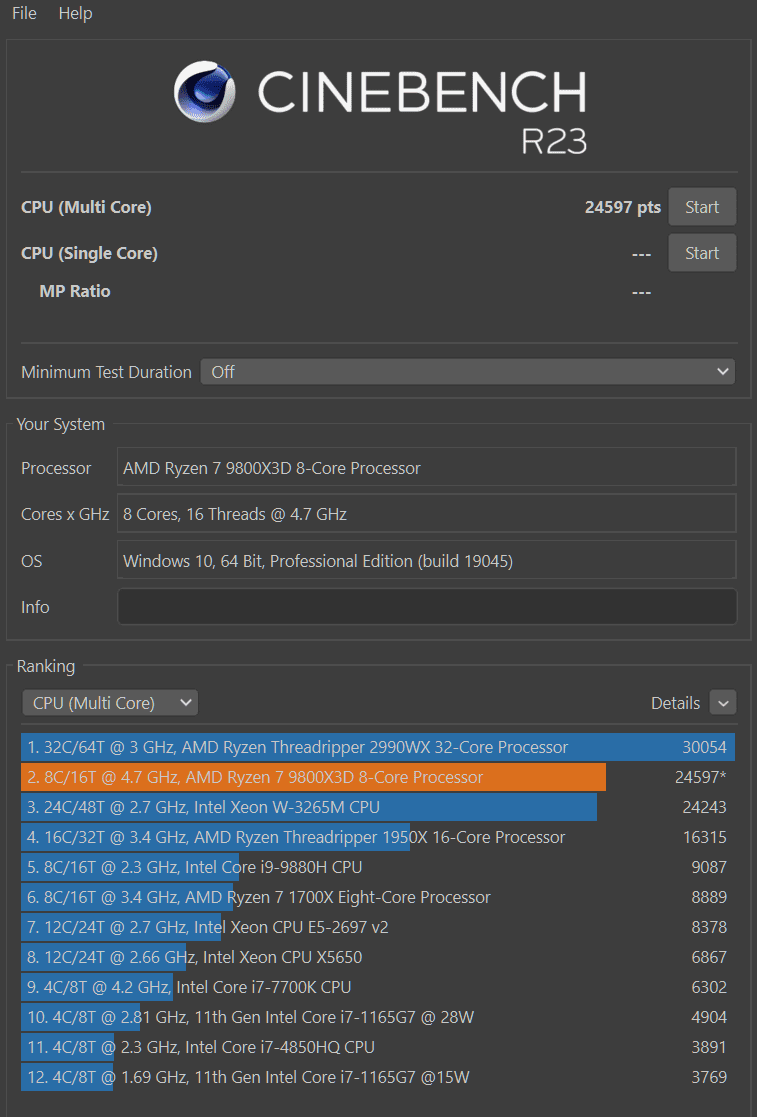Click the empty Info input field
757x1117 pixels.
tap(426, 607)
